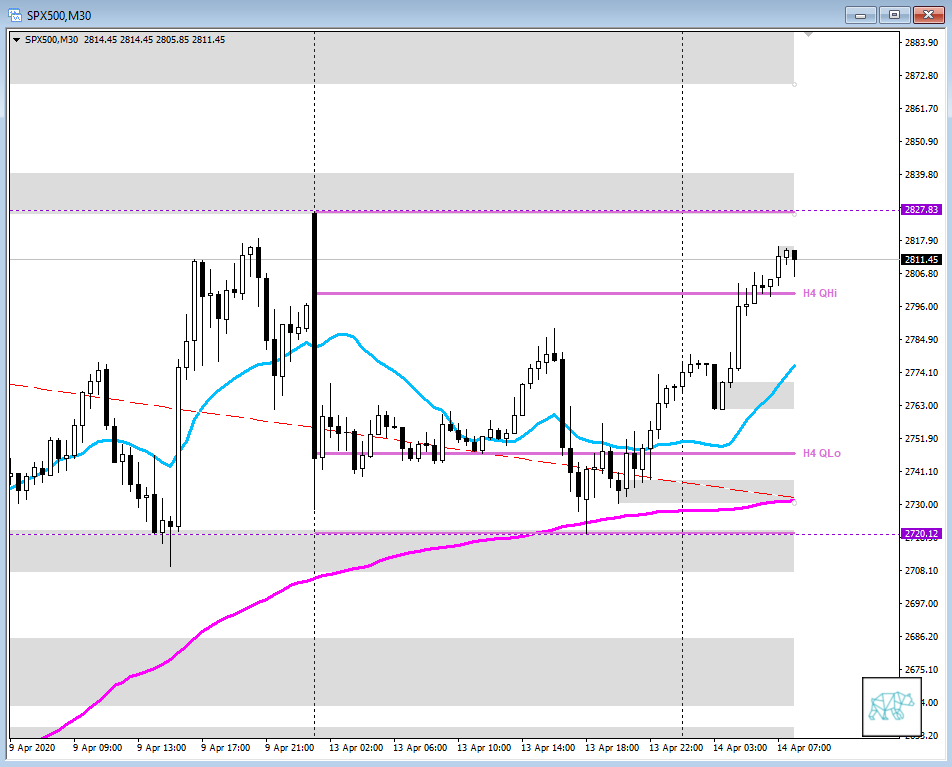952x767 pixels.
Task: Click the latest black candlestick on chart
Action: (x=794, y=256)
